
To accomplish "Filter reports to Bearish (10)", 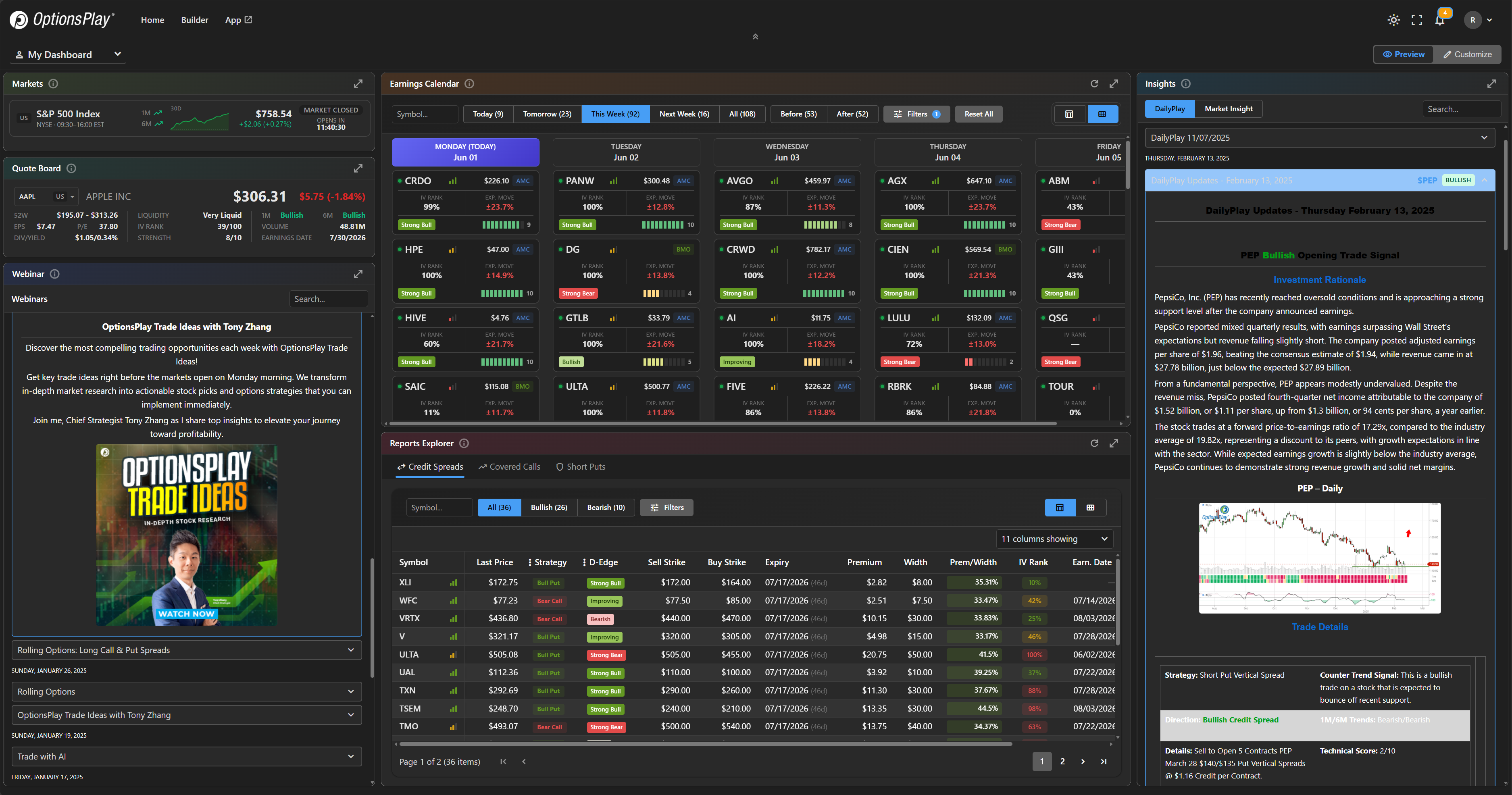I will 606,508.
